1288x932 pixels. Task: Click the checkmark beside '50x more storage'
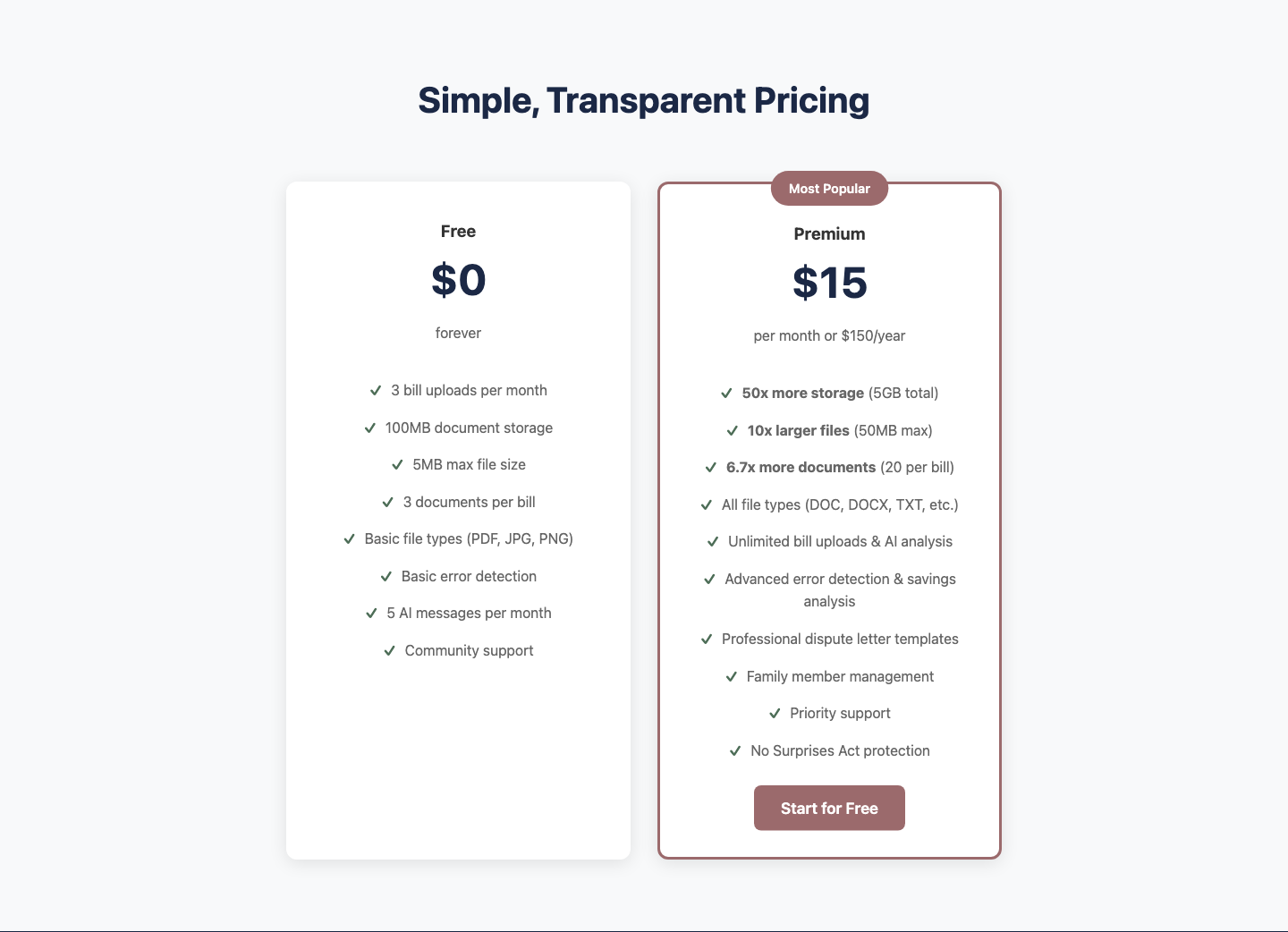pos(725,393)
